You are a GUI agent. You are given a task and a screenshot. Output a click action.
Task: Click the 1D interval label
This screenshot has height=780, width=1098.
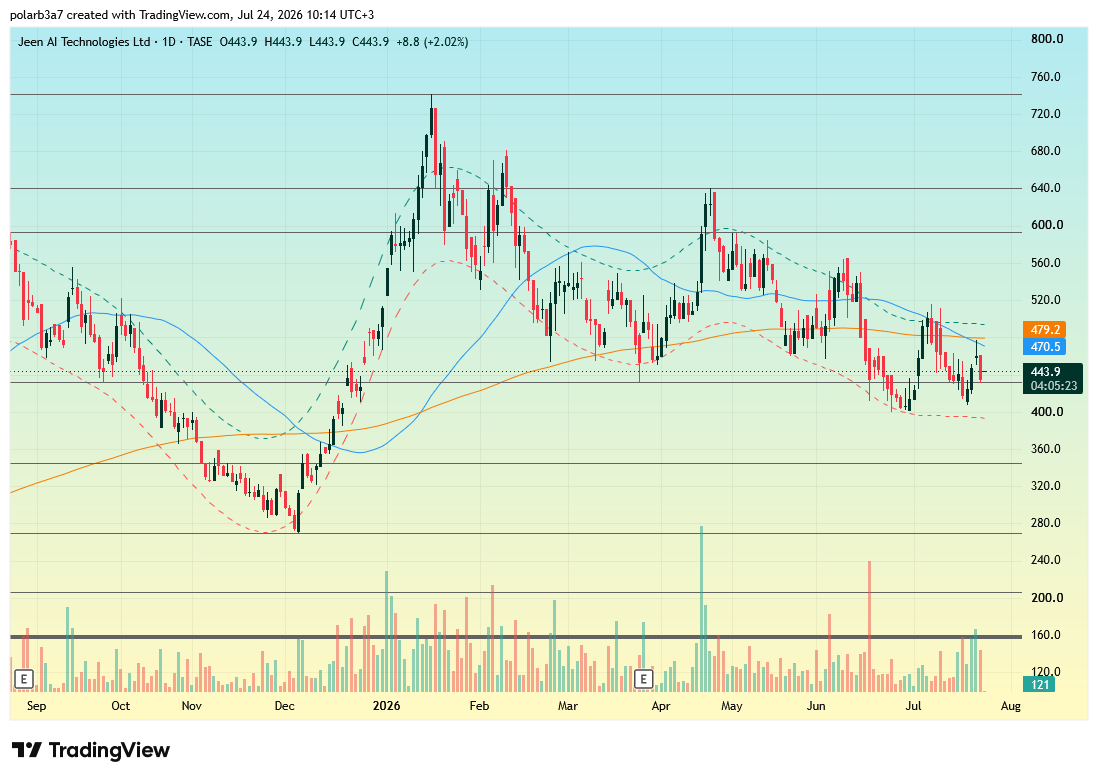[169, 42]
